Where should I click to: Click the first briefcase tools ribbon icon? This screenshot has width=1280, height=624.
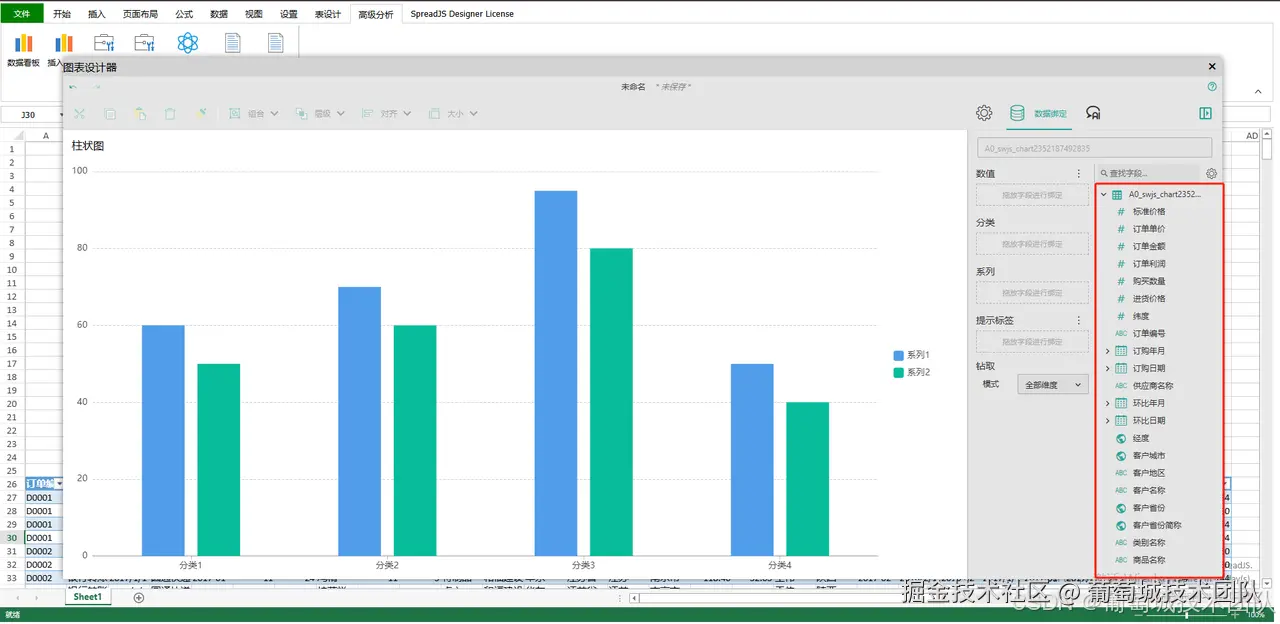pyautogui.click(x=104, y=43)
